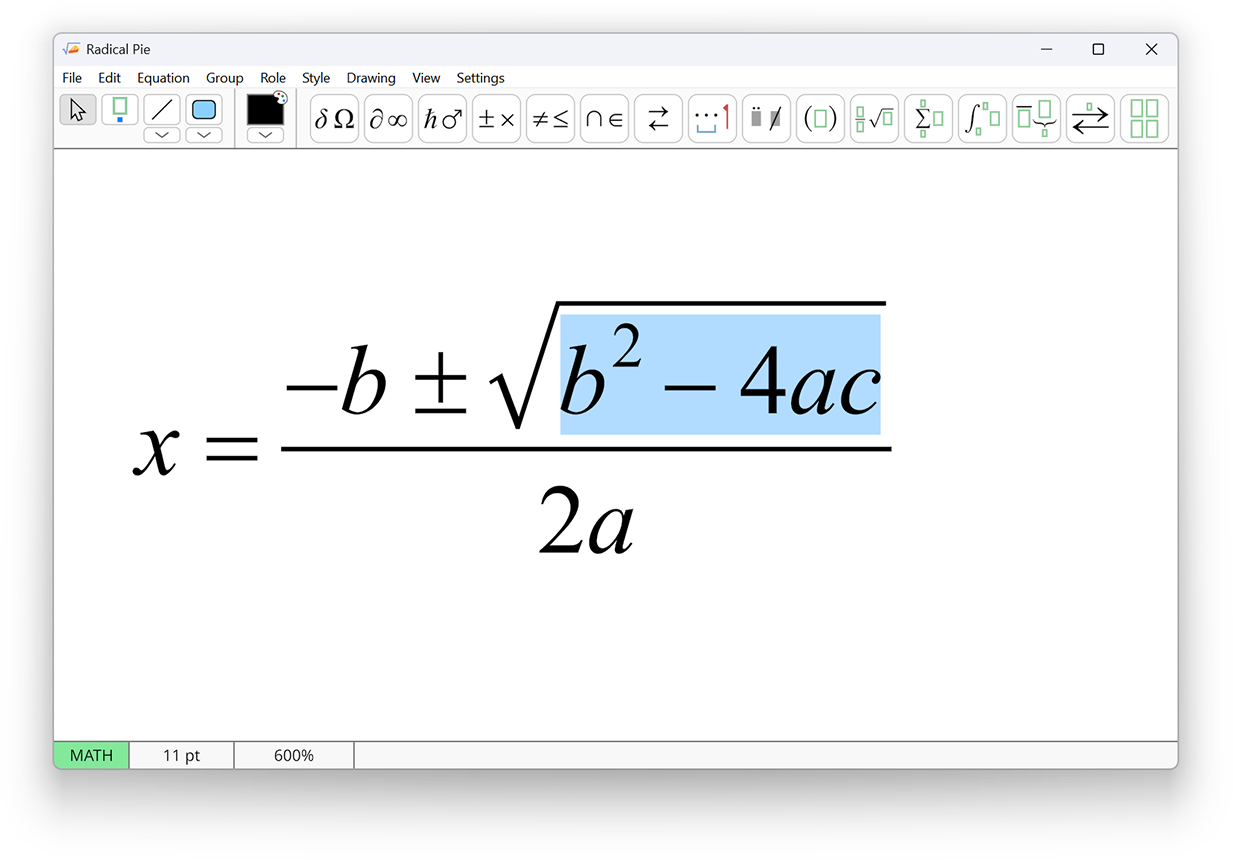Open the Equation menu
Viewport: 1233px width, 860px height.
(x=163, y=77)
